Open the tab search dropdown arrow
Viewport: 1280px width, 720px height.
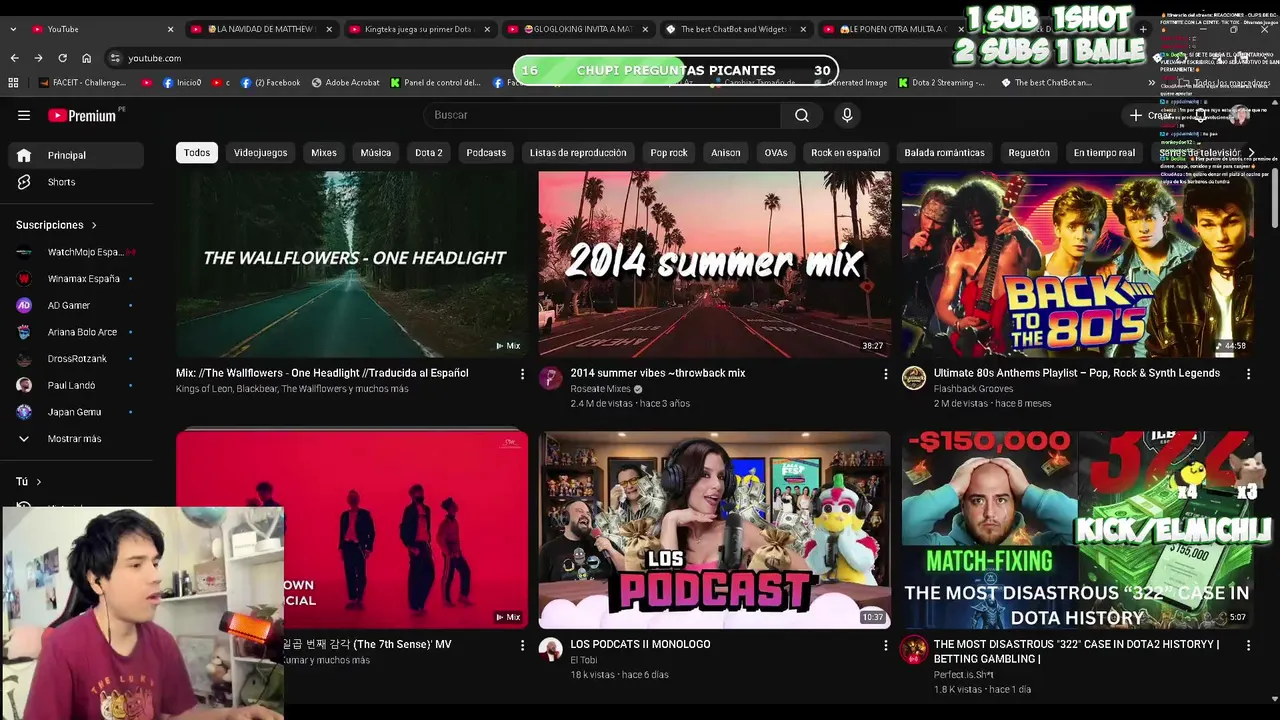pos(13,29)
